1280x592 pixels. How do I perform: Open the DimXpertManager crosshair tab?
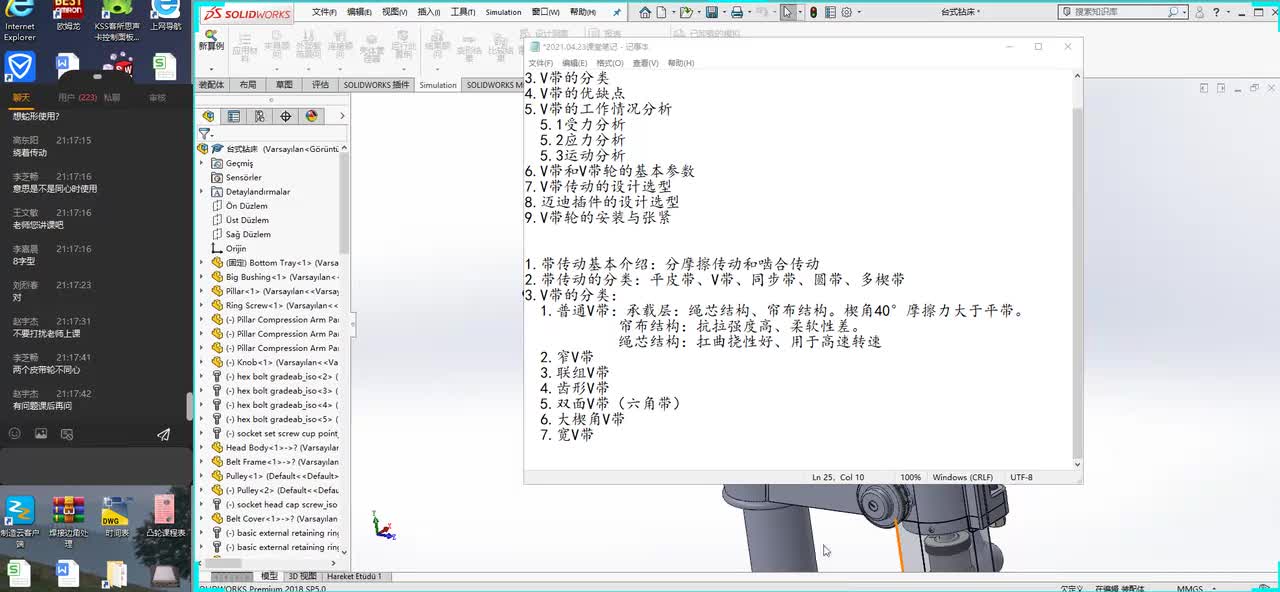pyautogui.click(x=286, y=116)
